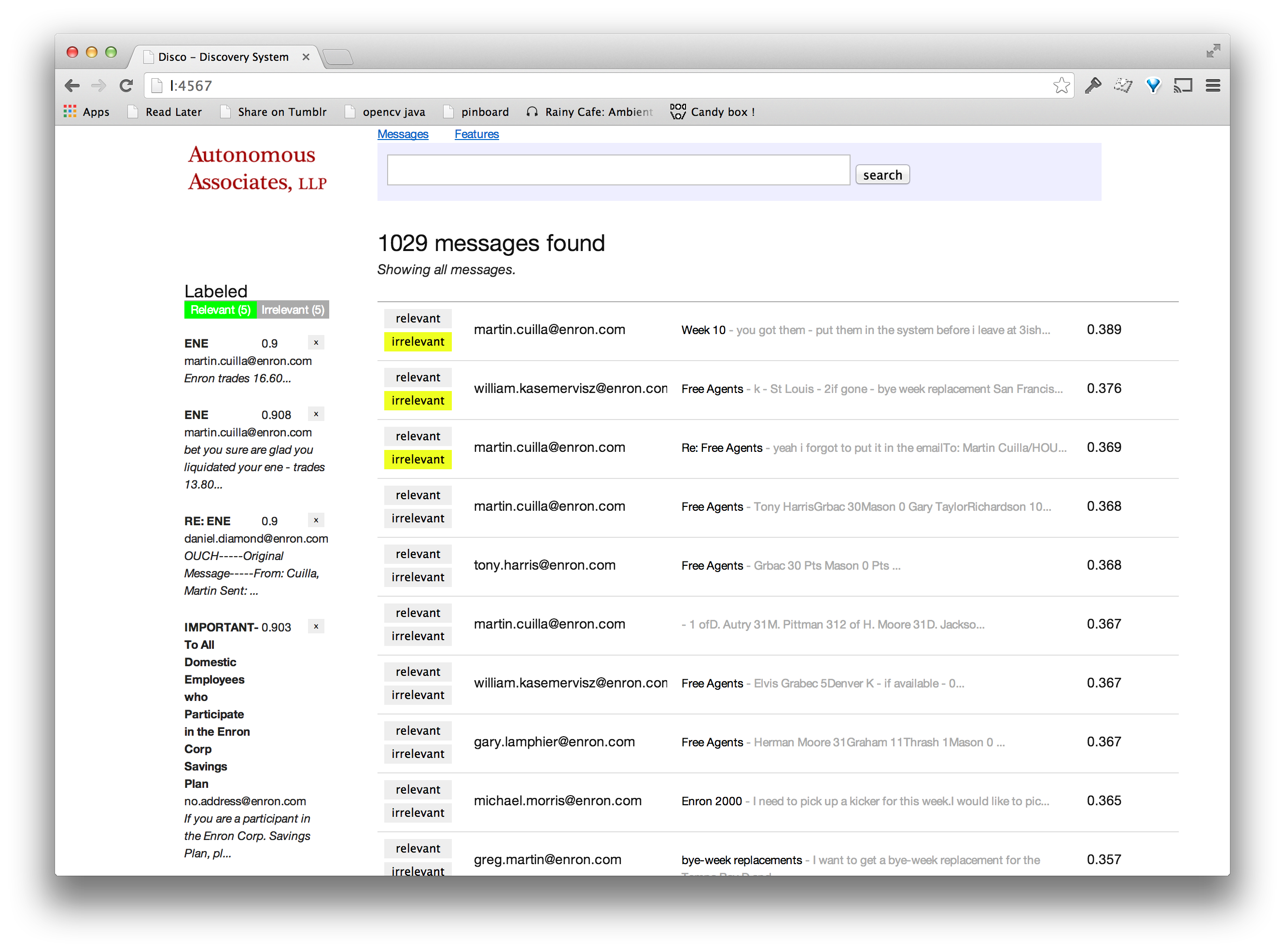Click the browser back arrow
Viewport: 1285px width, 952px height.
coord(72,86)
